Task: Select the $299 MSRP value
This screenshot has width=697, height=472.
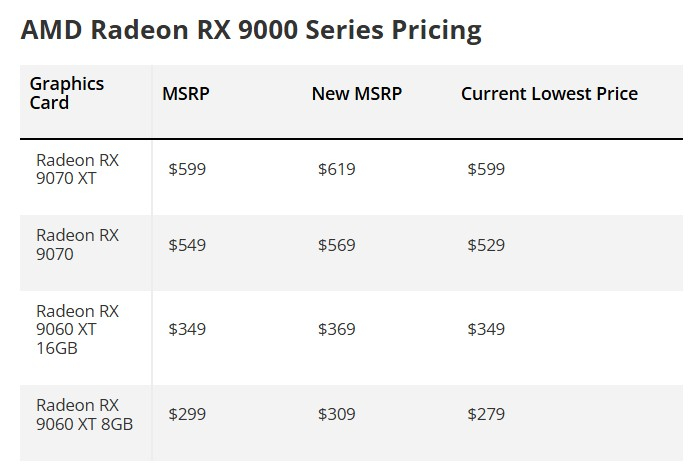Action: point(187,414)
